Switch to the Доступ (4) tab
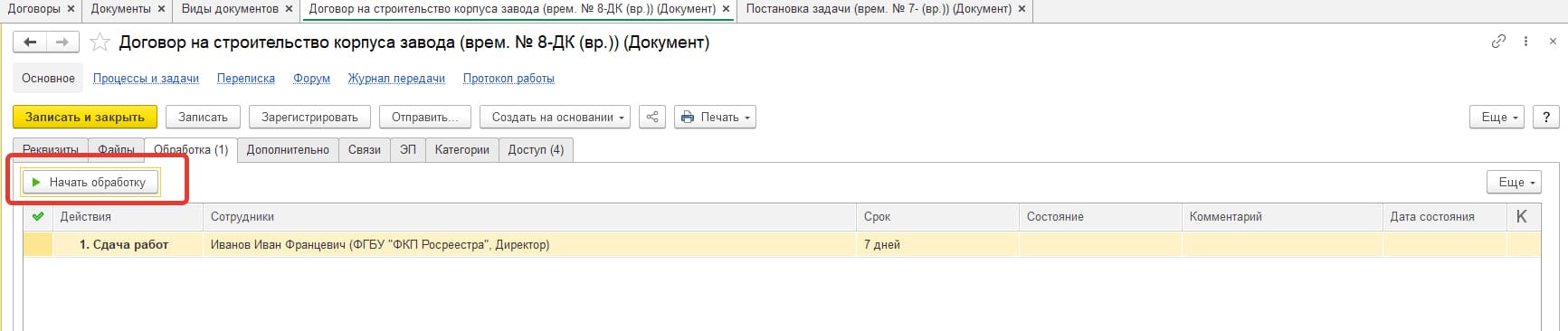Viewport: 1568px width, 331px height. click(536, 150)
